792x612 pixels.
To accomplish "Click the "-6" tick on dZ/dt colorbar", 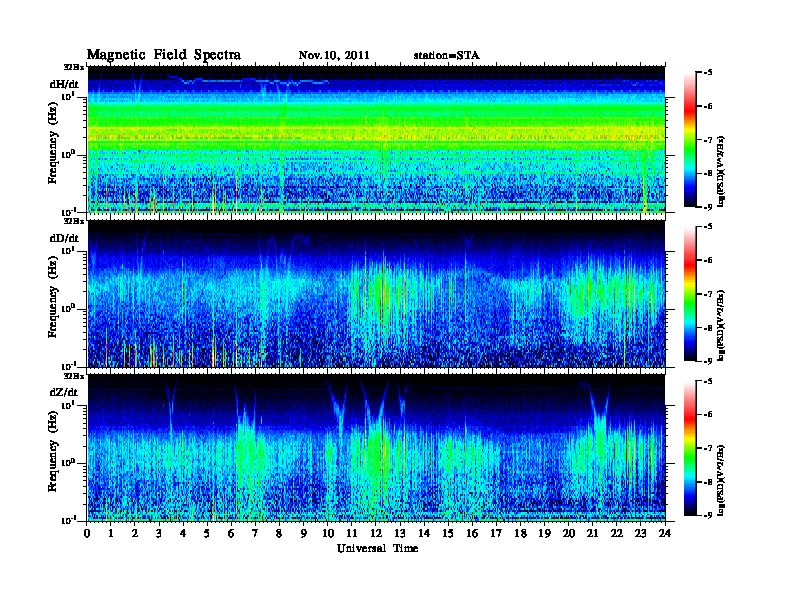I will click(x=707, y=415).
